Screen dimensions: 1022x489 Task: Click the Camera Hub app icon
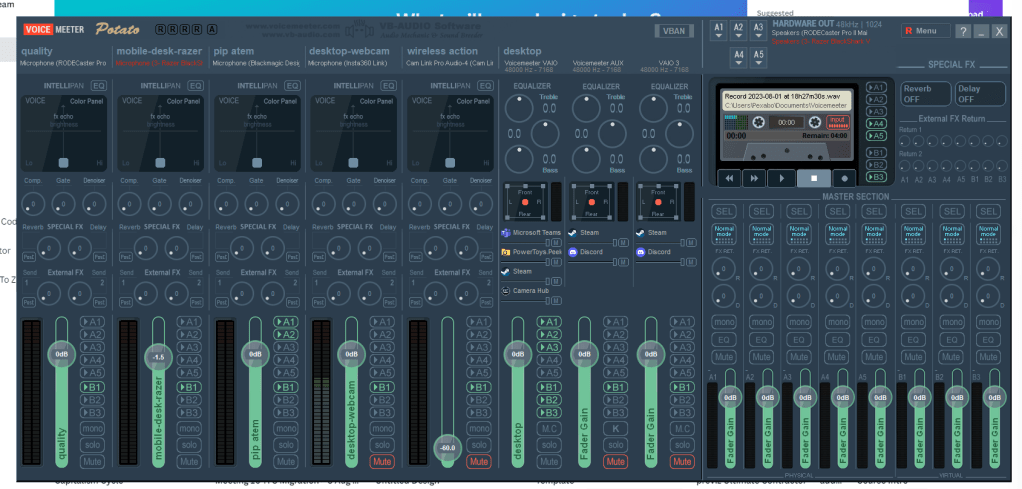tap(506, 291)
